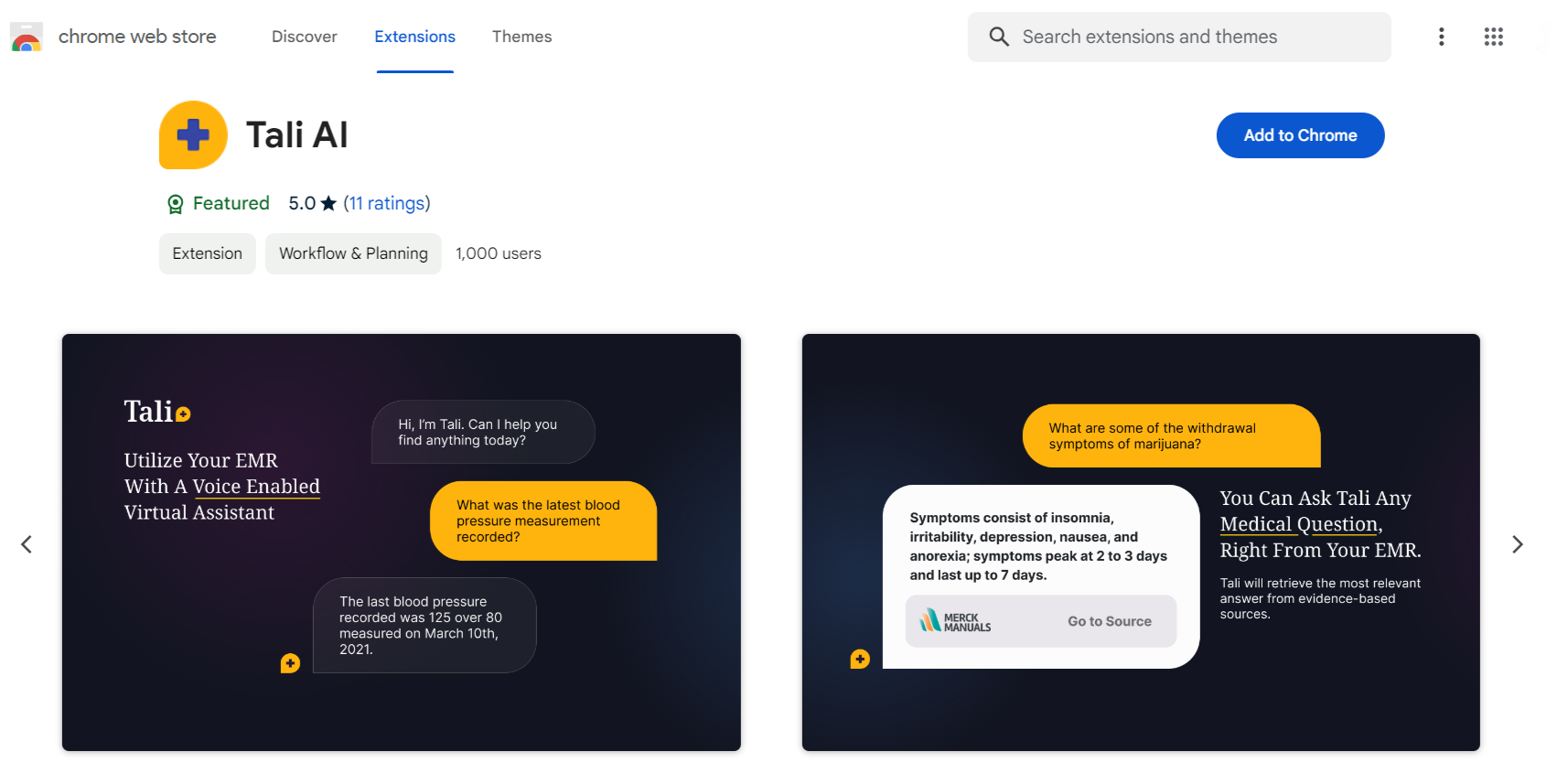Click the star rating icon
Viewport: 1568px width, 784px height.
tap(328, 203)
